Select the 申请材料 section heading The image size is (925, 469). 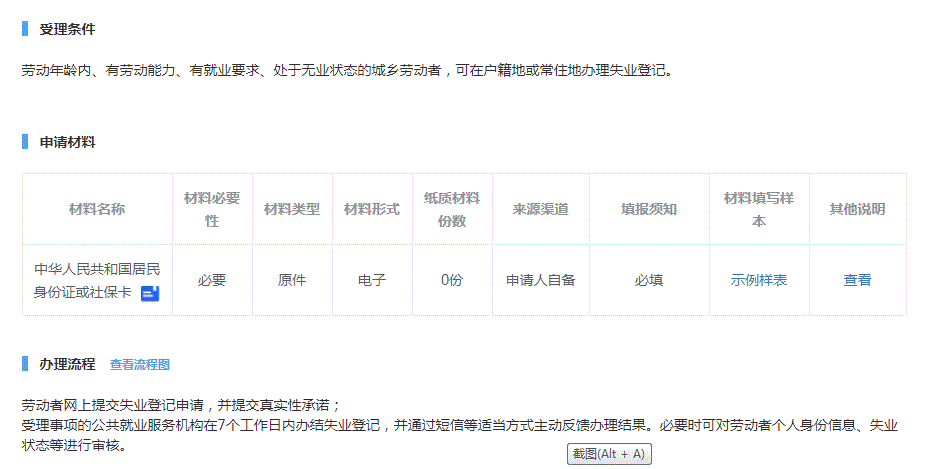(x=67, y=142)
